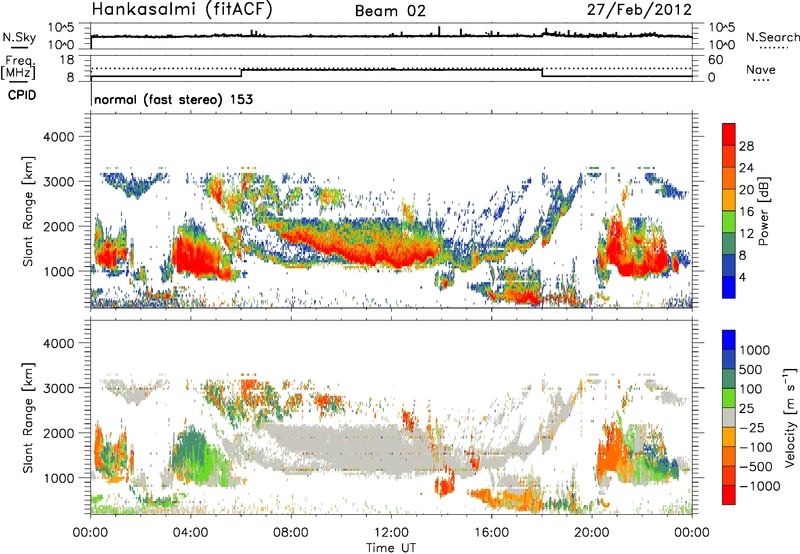
Task: Pick the grey 25 to -25 Velocity colorbar segment
Action: (x=729, y=417)
